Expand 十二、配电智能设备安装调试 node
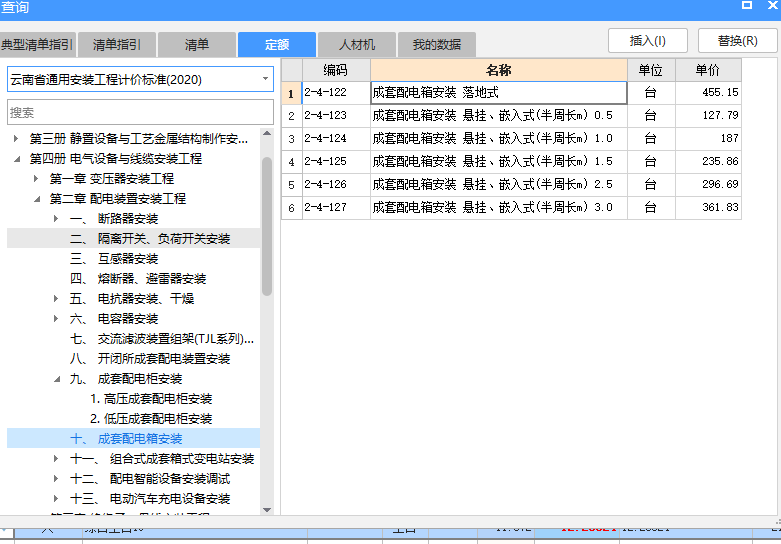This screenshot has width=781, height=544. [x=56, y=478]
